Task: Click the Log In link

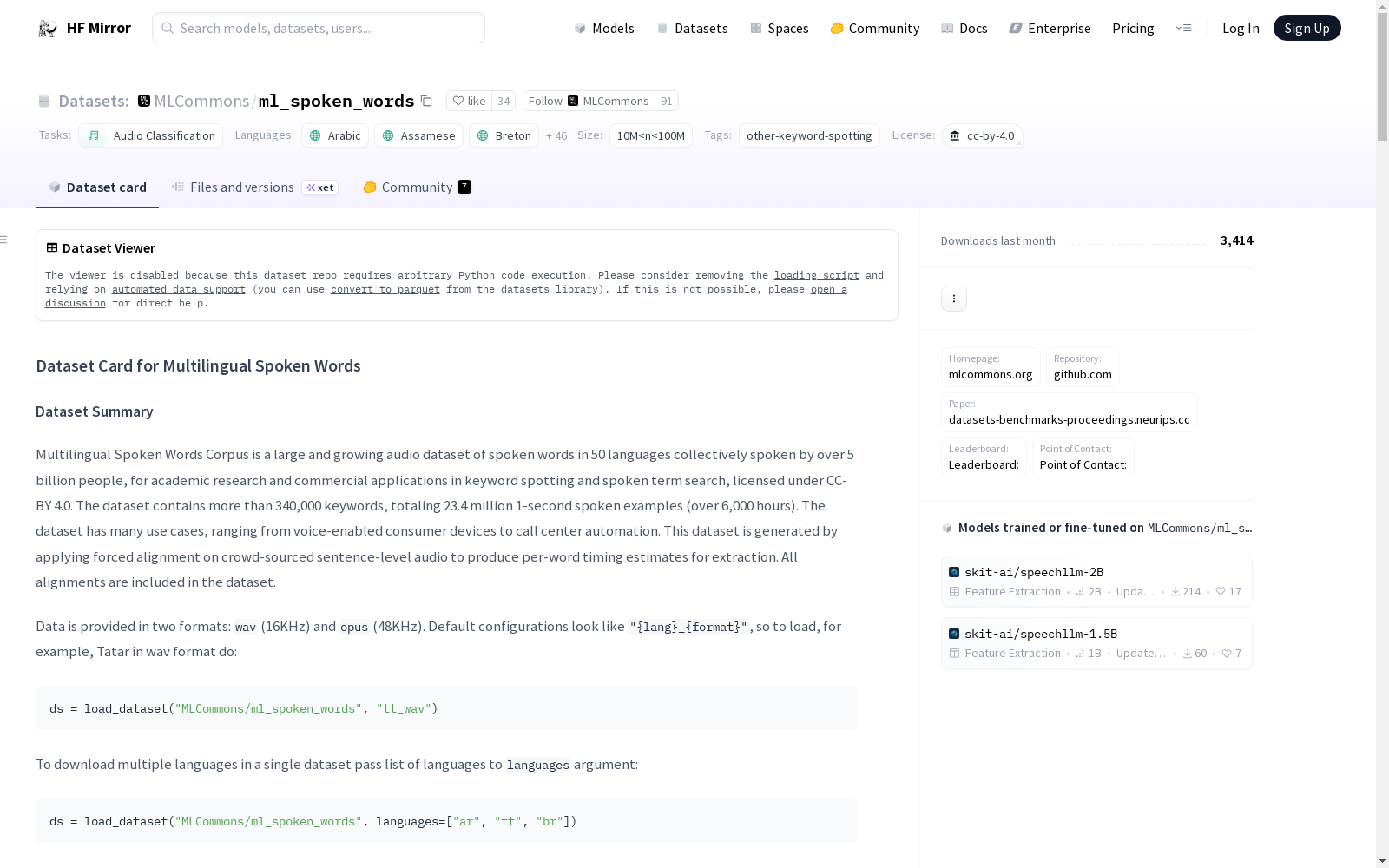Action: [1241, 28]
